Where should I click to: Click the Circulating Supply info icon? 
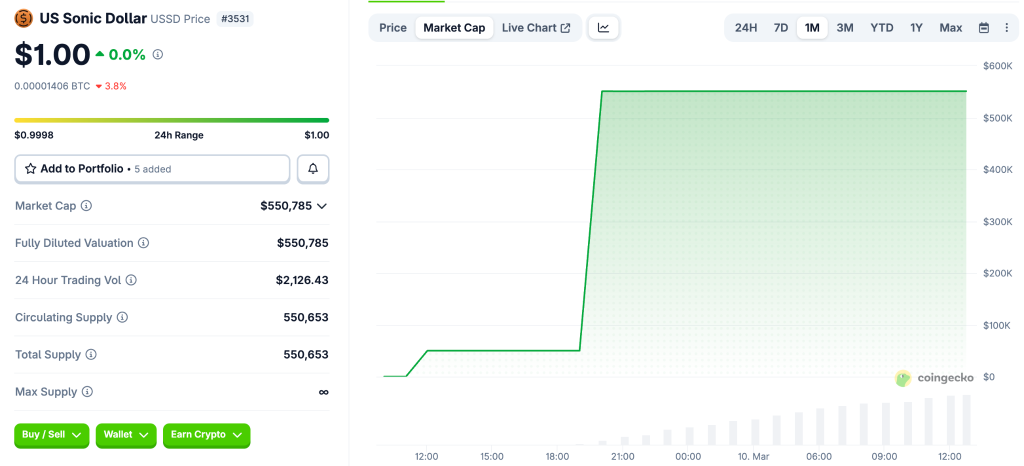click(x=122, y=318)
